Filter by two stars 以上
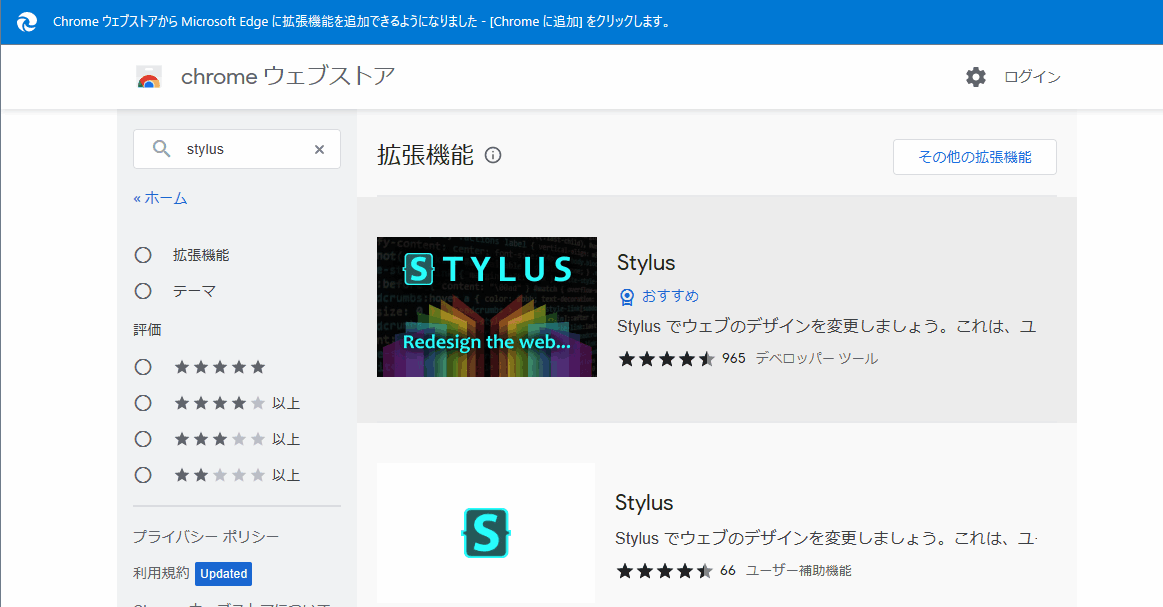Image resolution: width=1163 pixels, height=607 pixels. click(x=143, y=475)
